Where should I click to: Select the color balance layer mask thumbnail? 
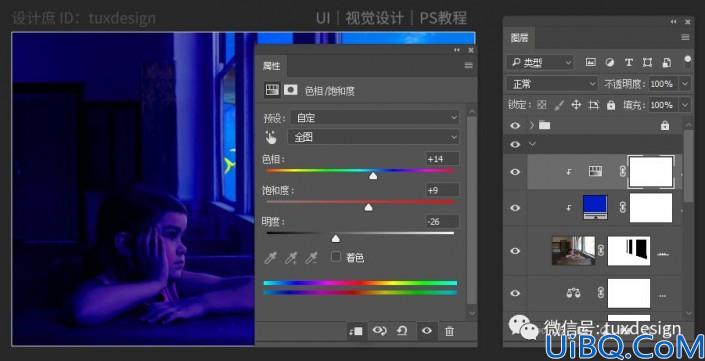coord(629,293)
